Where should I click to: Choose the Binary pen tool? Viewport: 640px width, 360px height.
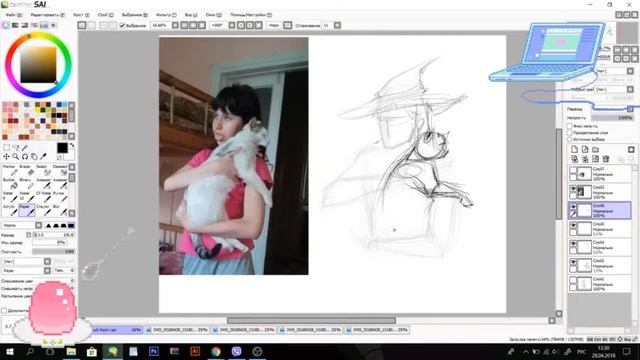tap(27, 184)
